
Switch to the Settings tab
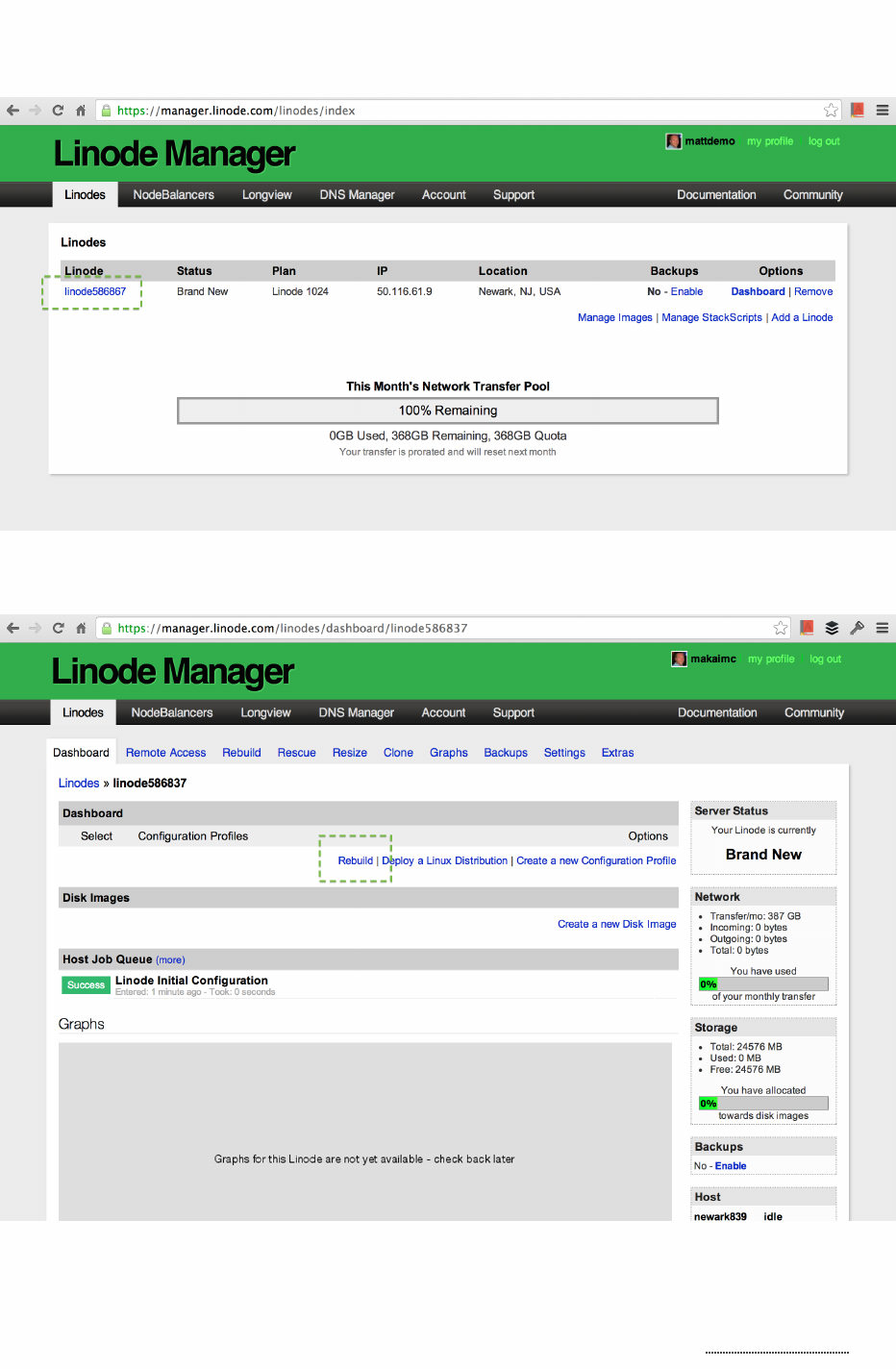(564, 753)
